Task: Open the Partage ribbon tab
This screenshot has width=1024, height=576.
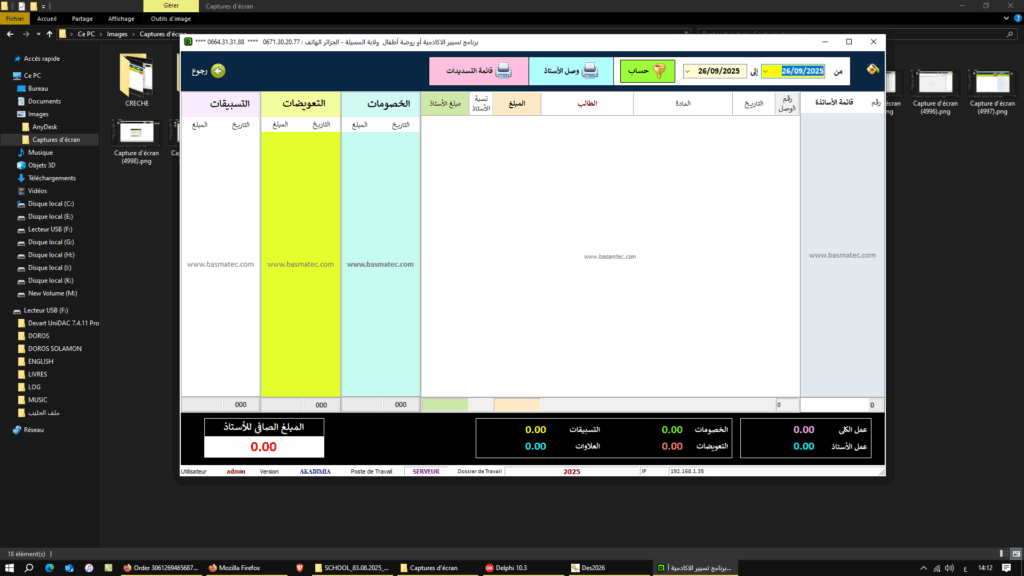Action: tap(82, 18)
